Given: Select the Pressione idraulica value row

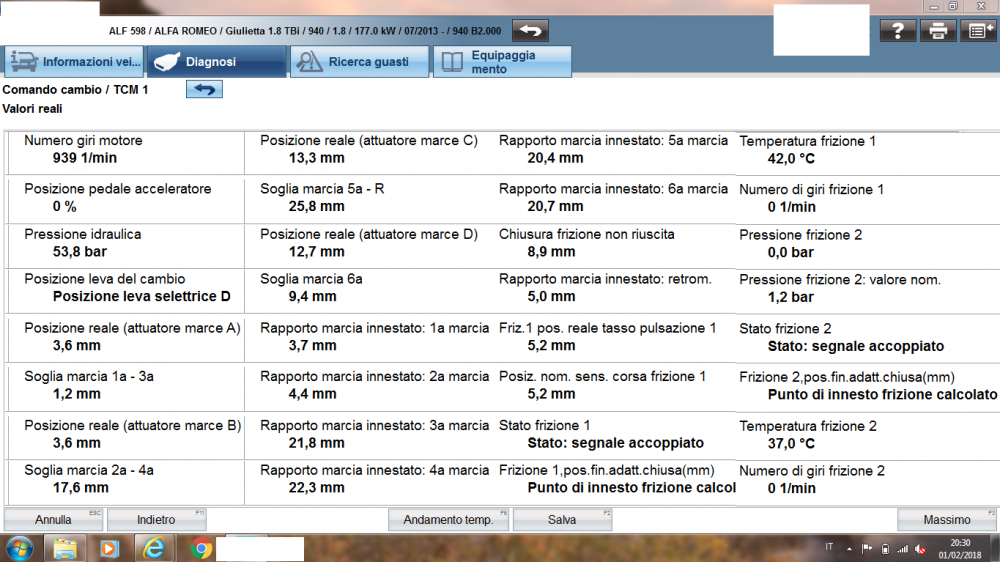Looking at the screenshot, I should point(124,243).
